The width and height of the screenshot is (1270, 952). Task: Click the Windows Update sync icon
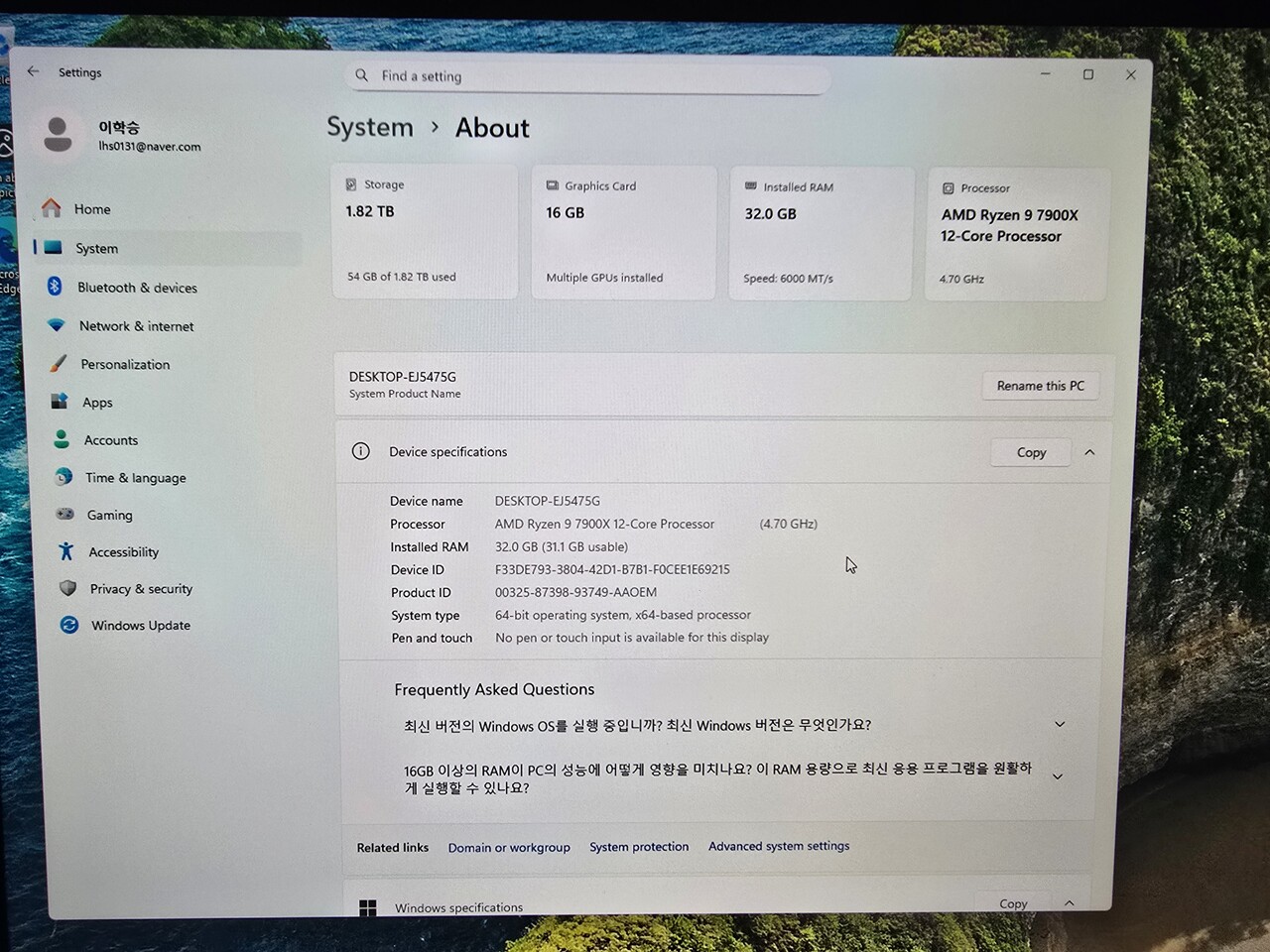coord(69,625)
